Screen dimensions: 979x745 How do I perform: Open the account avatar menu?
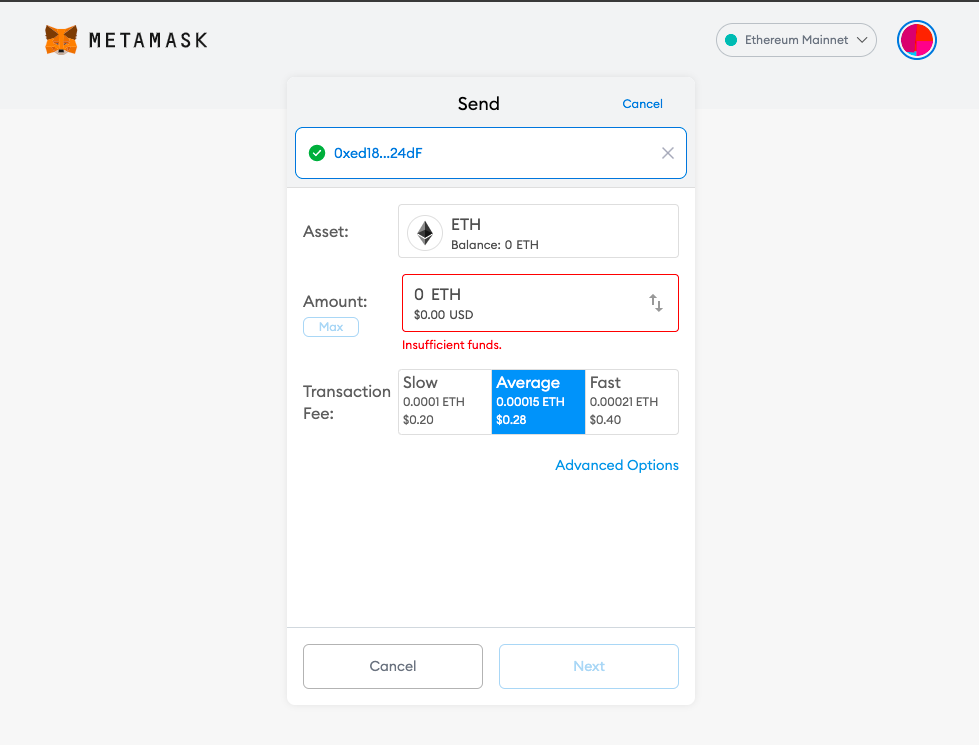point(917,40)
